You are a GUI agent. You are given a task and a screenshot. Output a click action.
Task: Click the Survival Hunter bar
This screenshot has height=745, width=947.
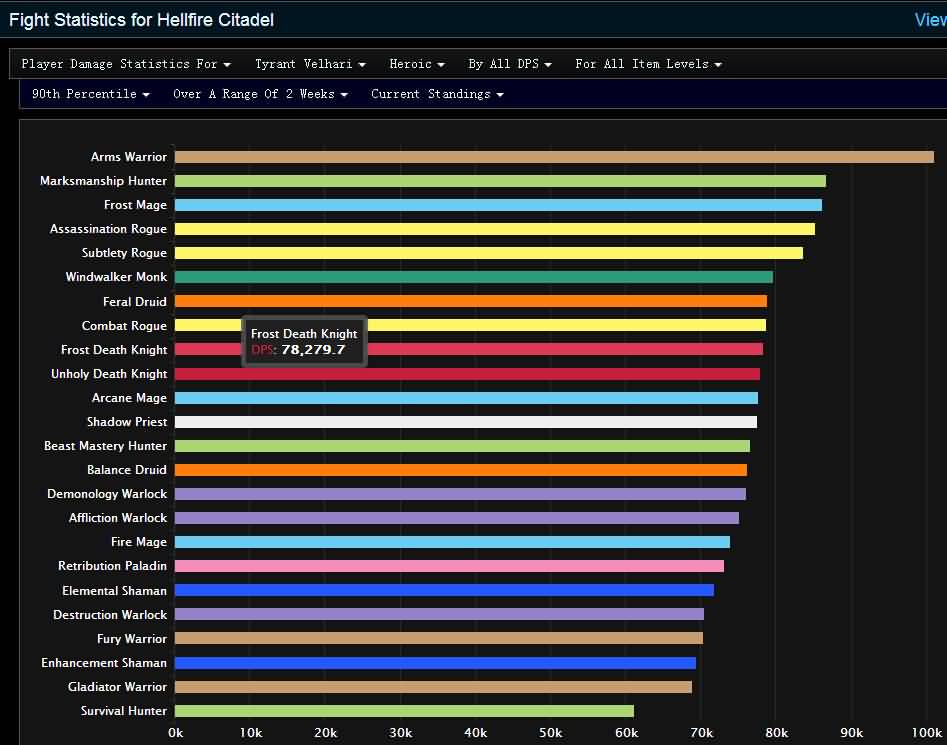click(x=404, y=711)
